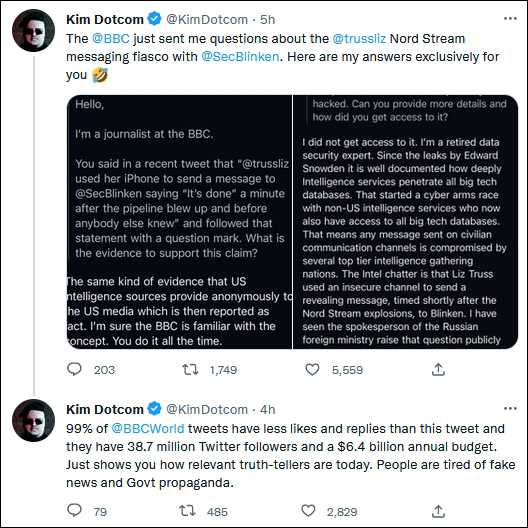Share the second tweet about BBCWorld

click(438, 511)
